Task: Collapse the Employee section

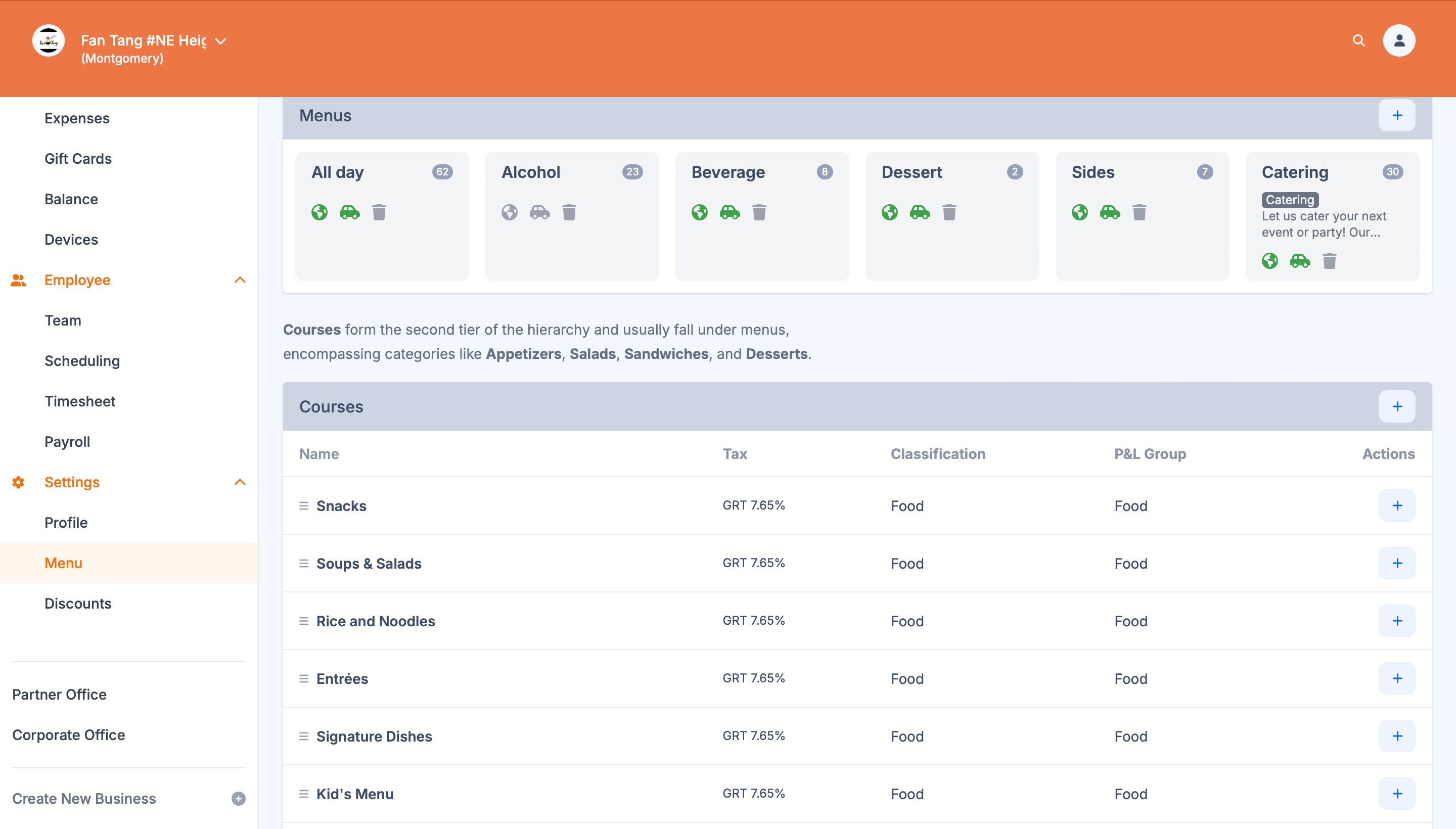Action: coord(240,280)
